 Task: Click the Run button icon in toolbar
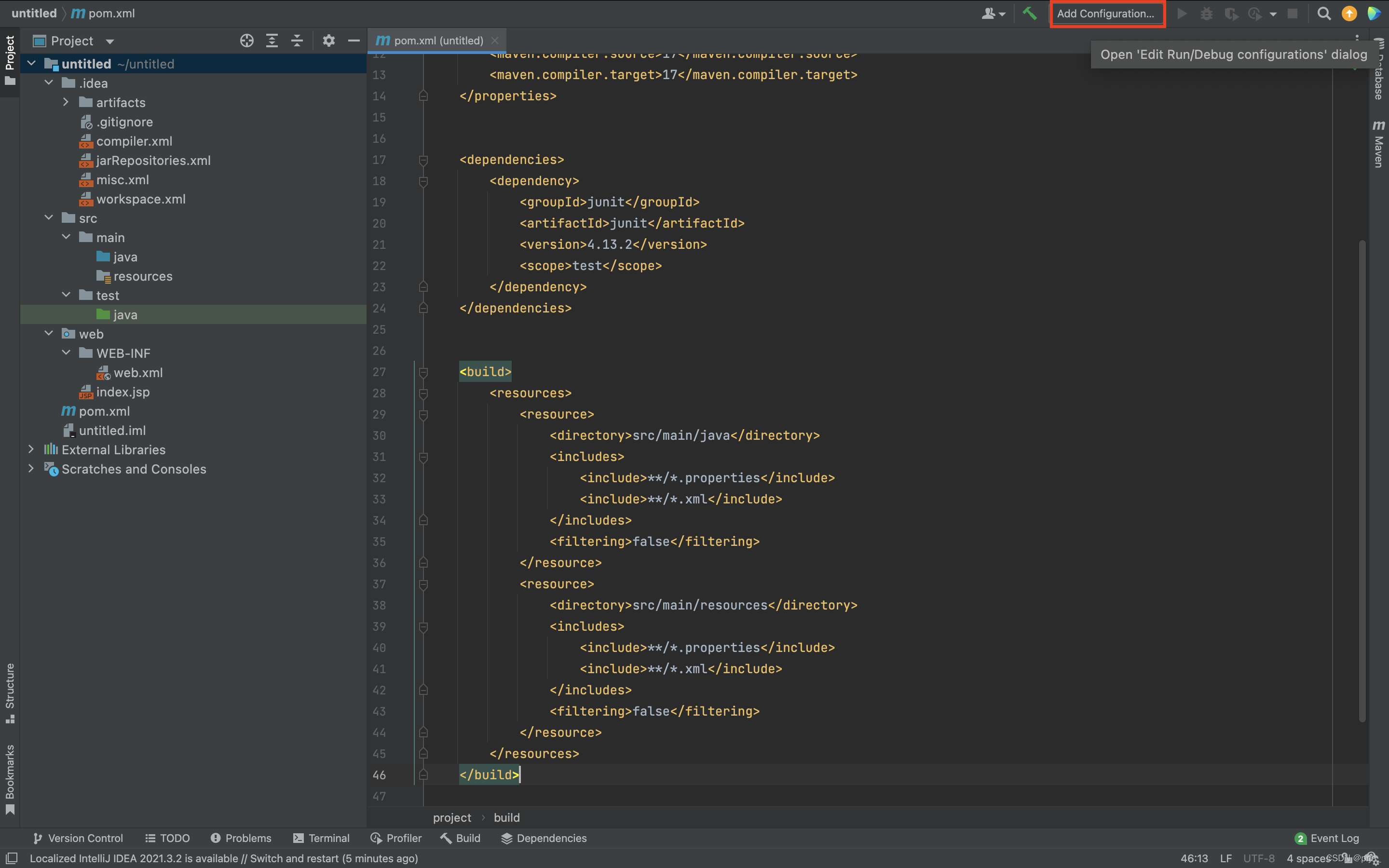(1184, 13)
